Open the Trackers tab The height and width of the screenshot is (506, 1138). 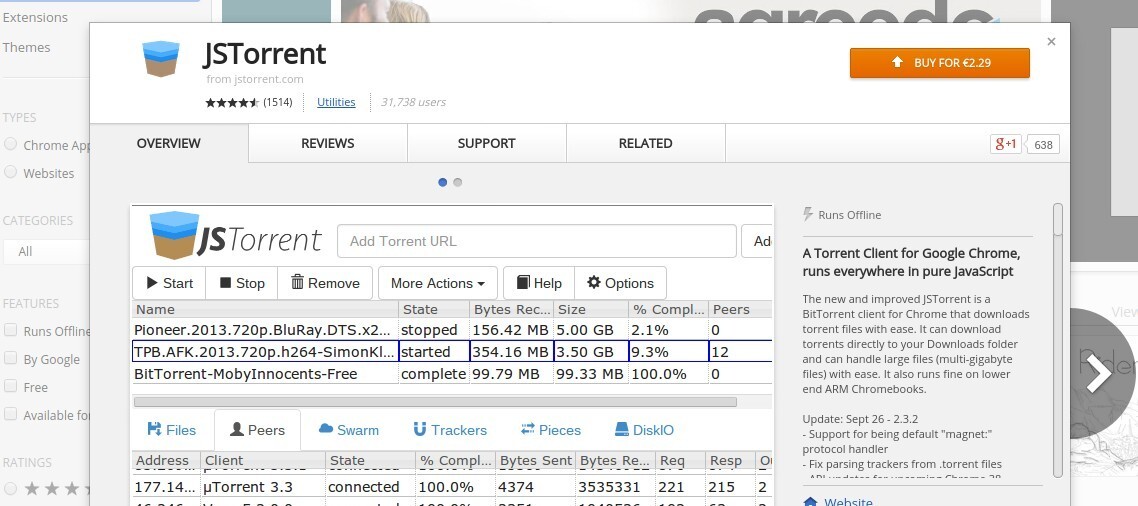(449, 430)
